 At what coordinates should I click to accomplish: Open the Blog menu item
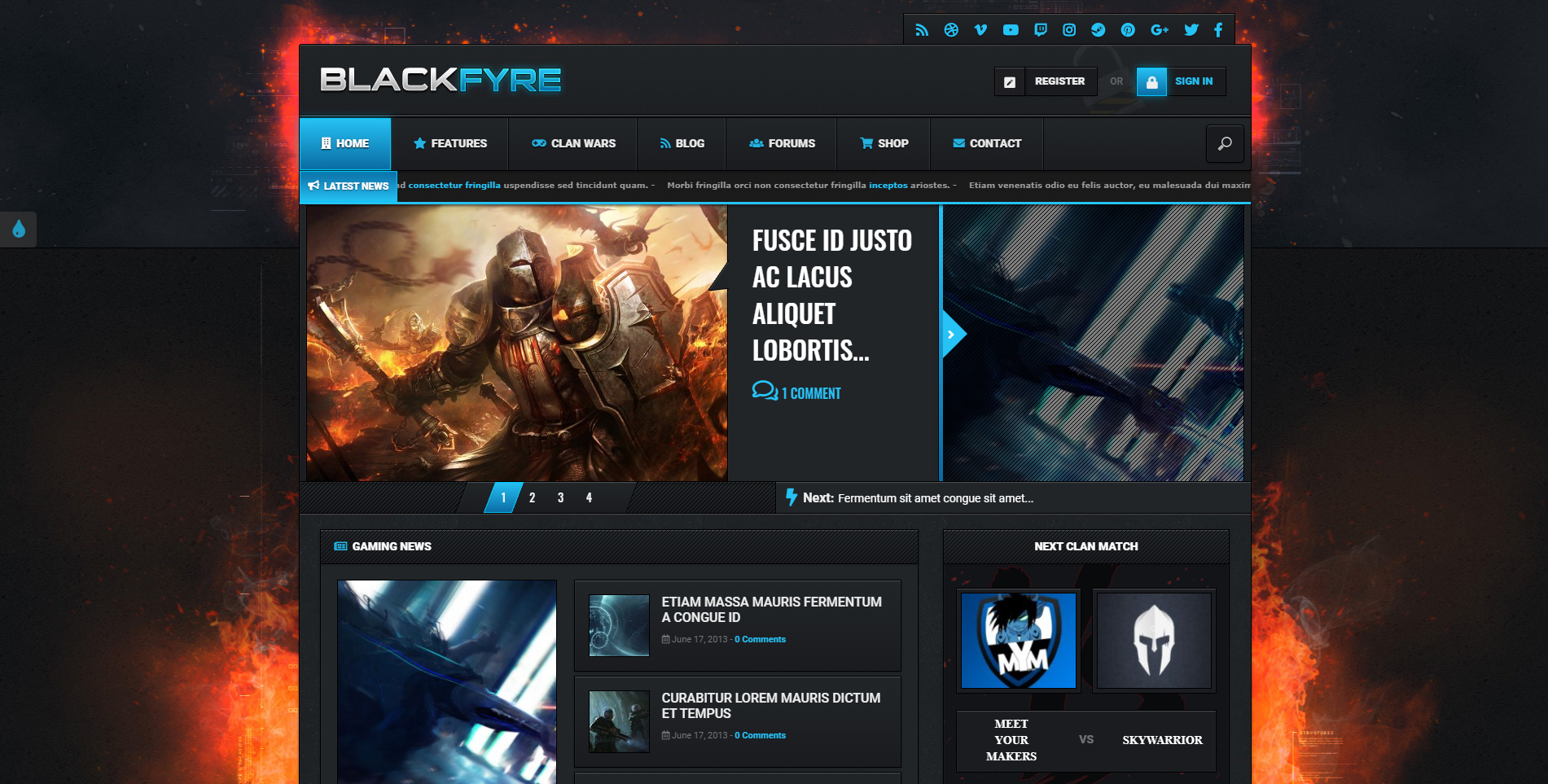click(x=682, y=143)
